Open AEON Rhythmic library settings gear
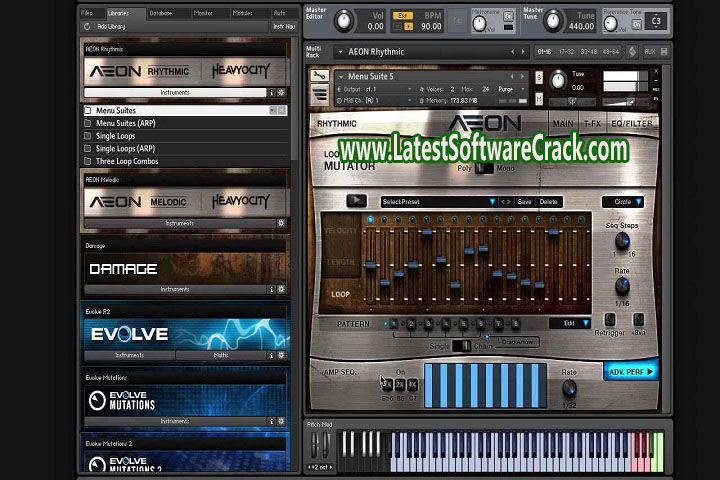Image resolution: width=720 pixels, height=480 pixels. [281, 92]
